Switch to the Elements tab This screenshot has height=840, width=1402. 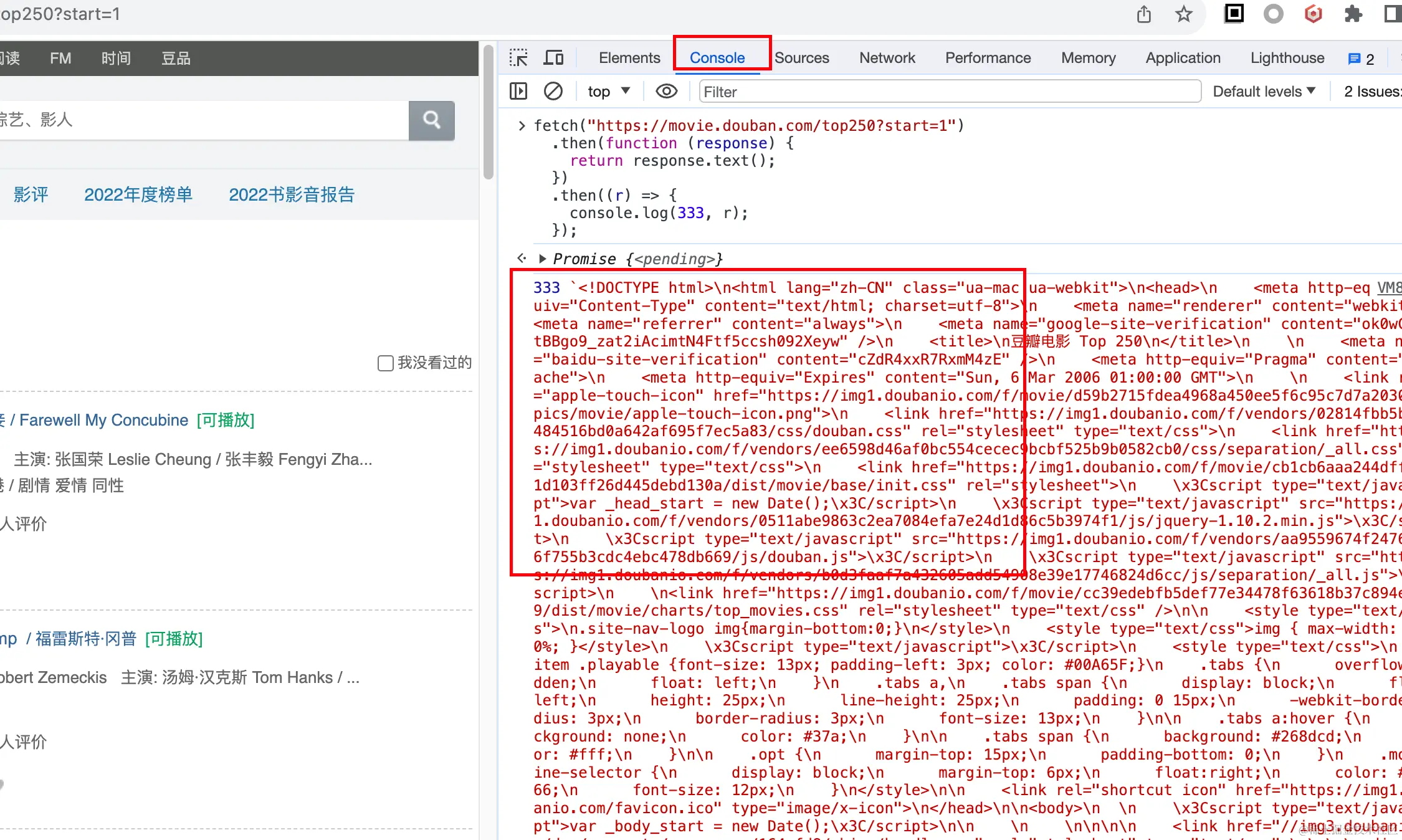tap(629, 58)
